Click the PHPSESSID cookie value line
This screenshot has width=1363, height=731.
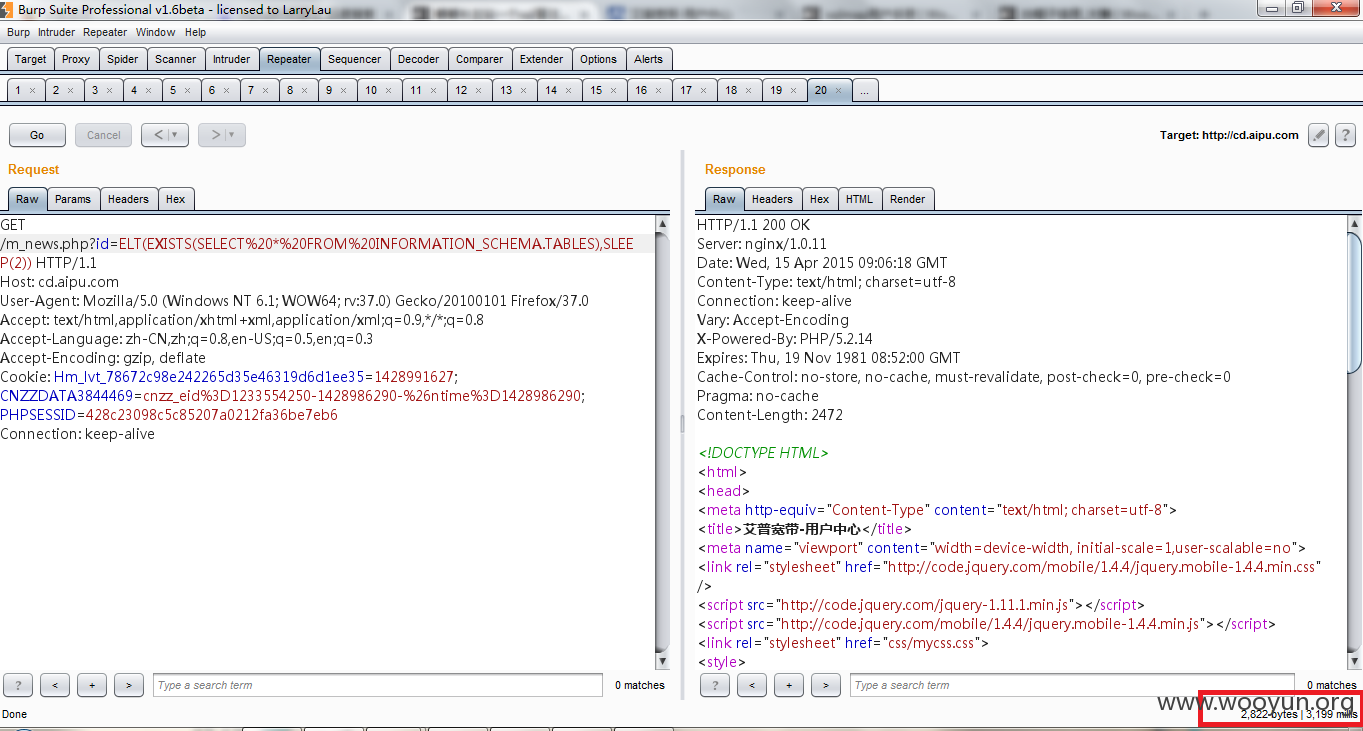[x=169, y=415]
